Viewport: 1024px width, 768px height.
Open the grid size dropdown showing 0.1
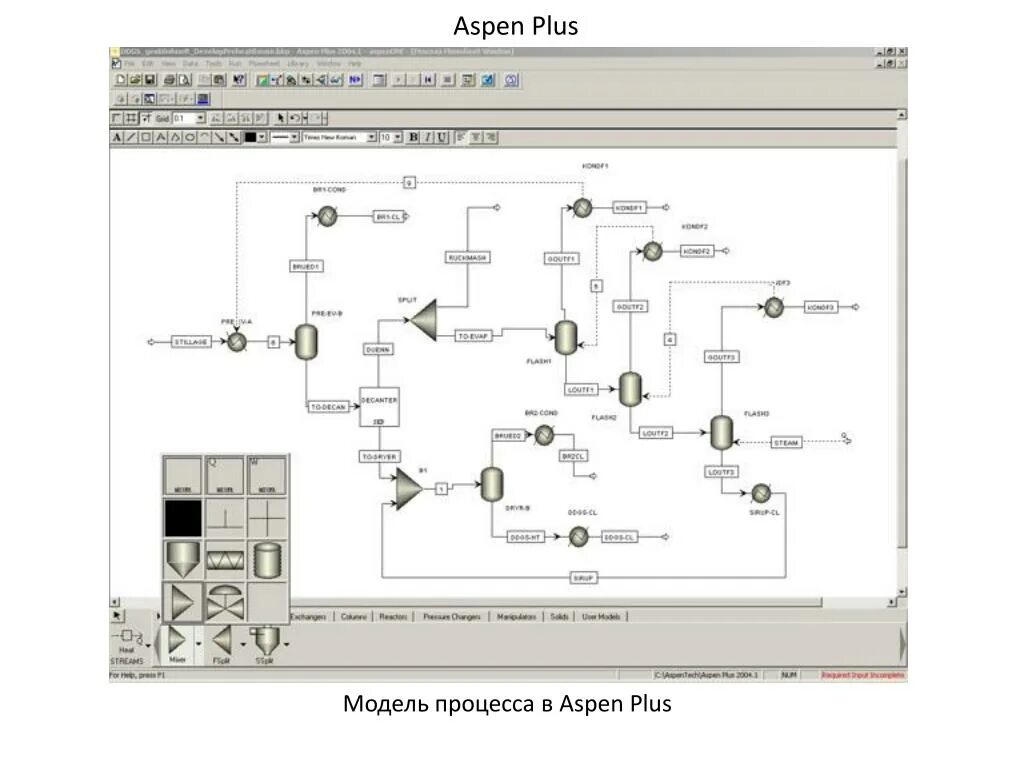pos(200,118)
